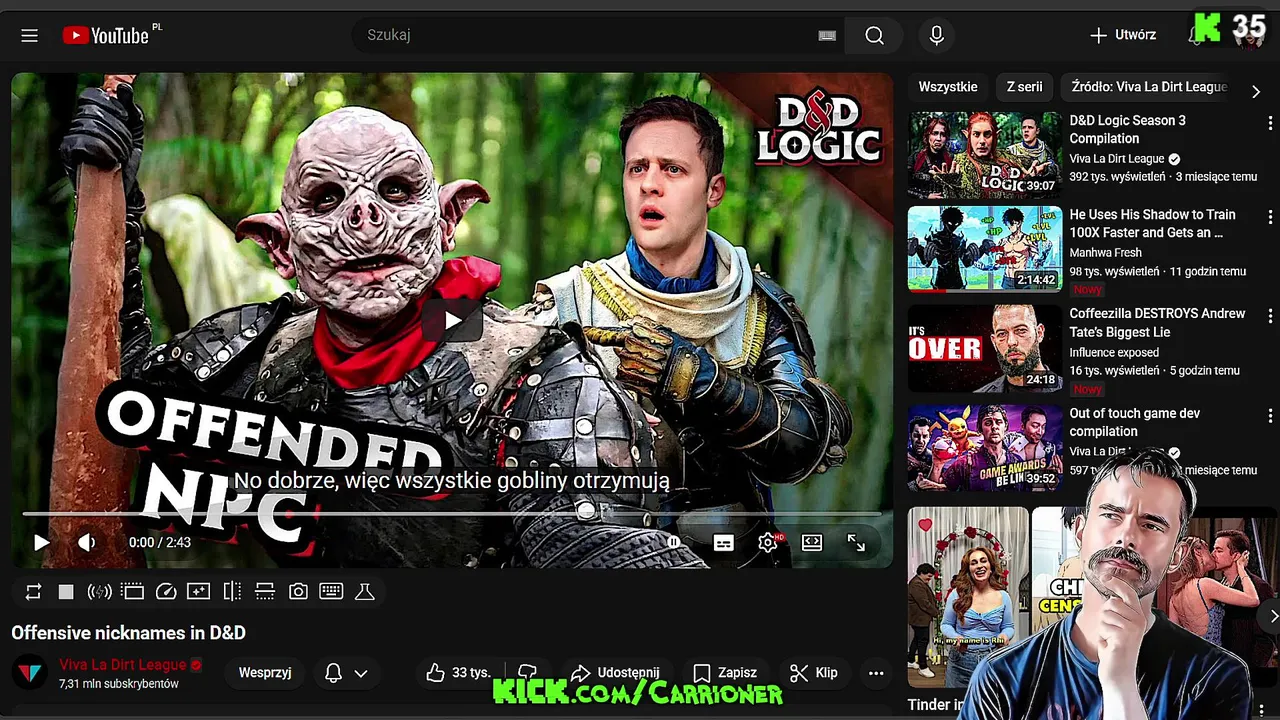Toggle video loop in enhancer toolbar
1280x720 pixels.
(33, 592)
